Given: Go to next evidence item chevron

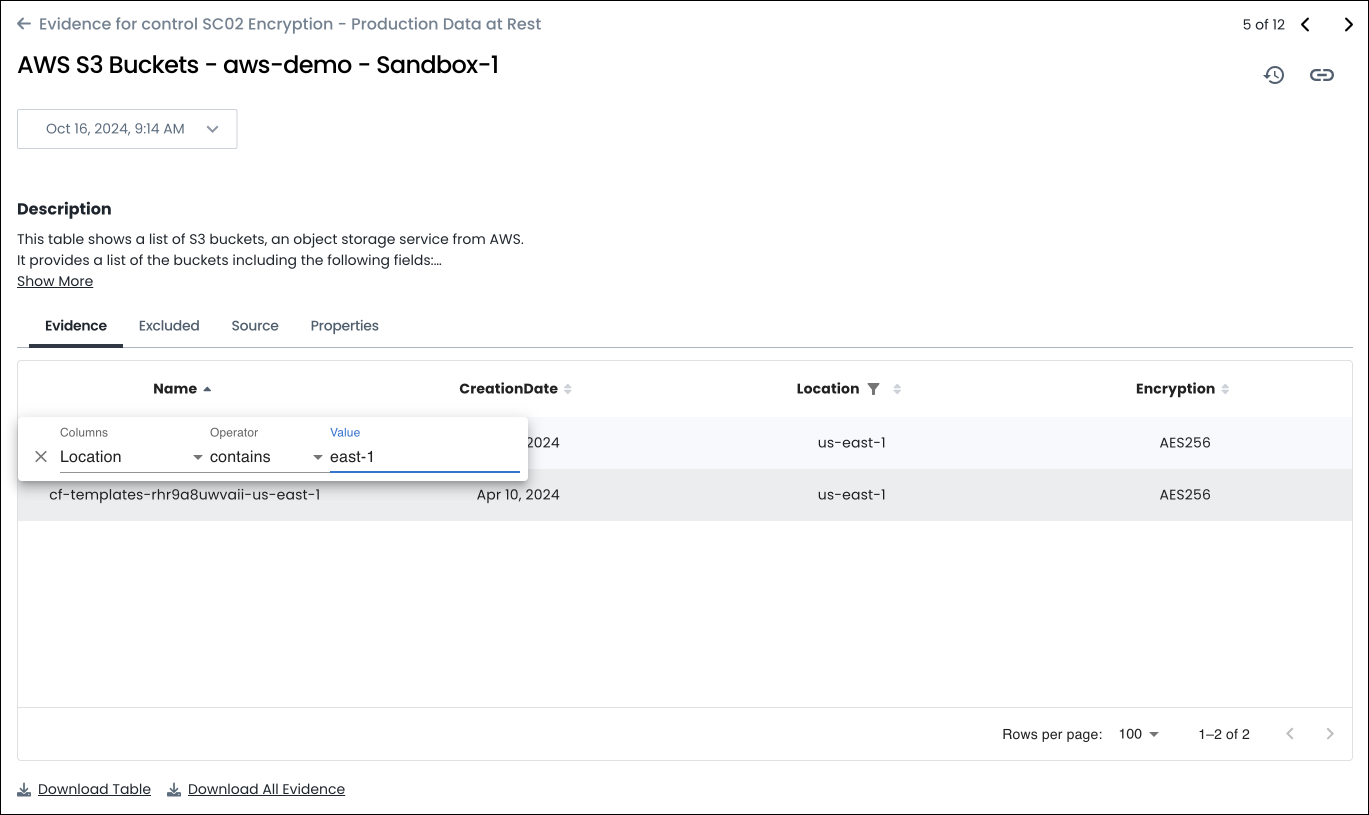Looking at the screenshot, I should click(x=1348, y=25).
